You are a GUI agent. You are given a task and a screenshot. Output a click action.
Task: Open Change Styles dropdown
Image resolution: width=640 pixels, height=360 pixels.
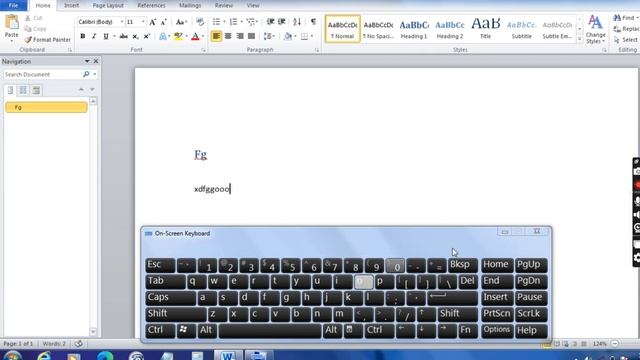tap(596, 29)
